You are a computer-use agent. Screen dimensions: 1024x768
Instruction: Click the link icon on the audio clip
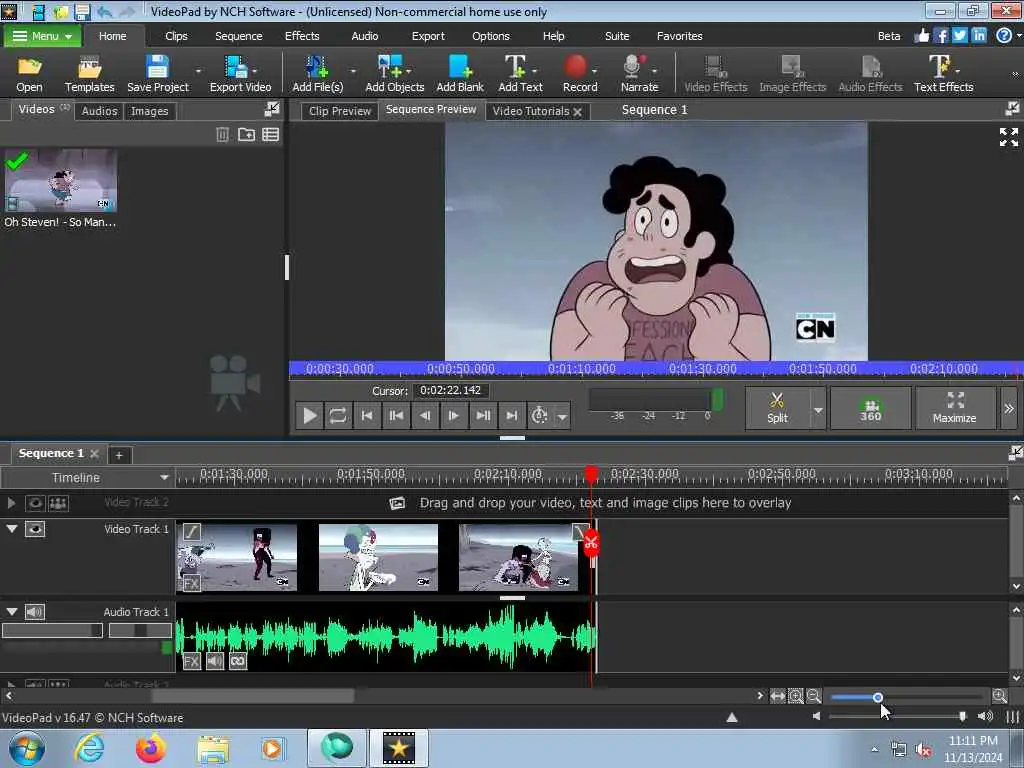pyautogui.click(x=238, y=661)
